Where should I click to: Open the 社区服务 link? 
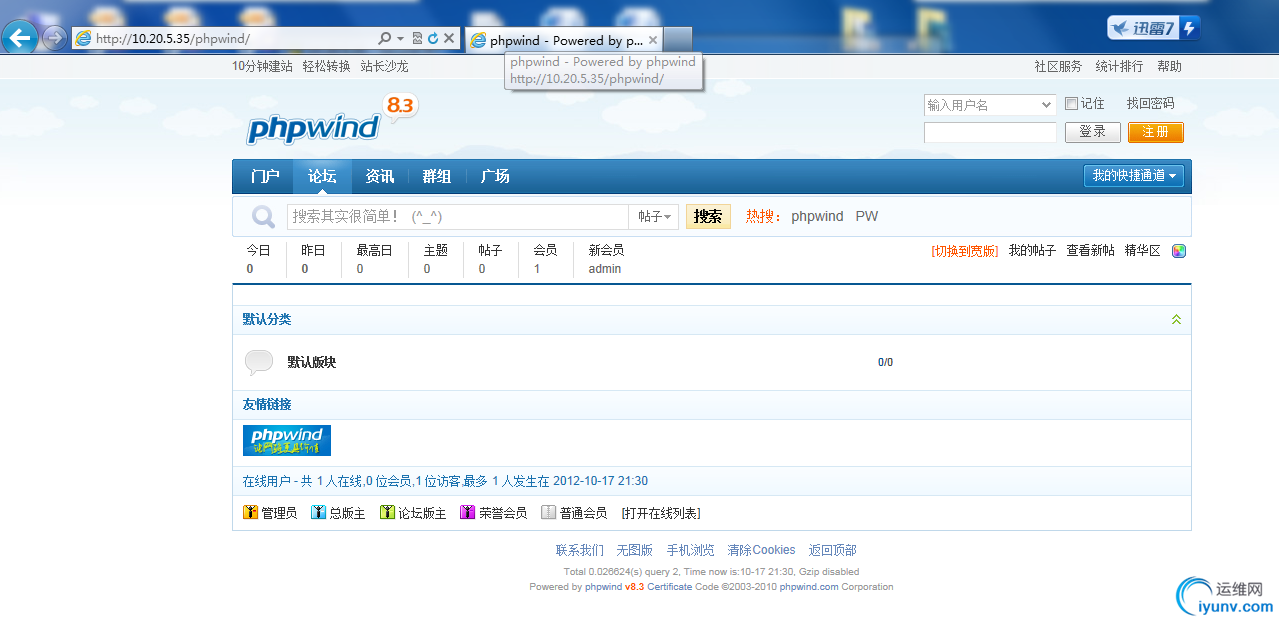[x=1058, y=67]
